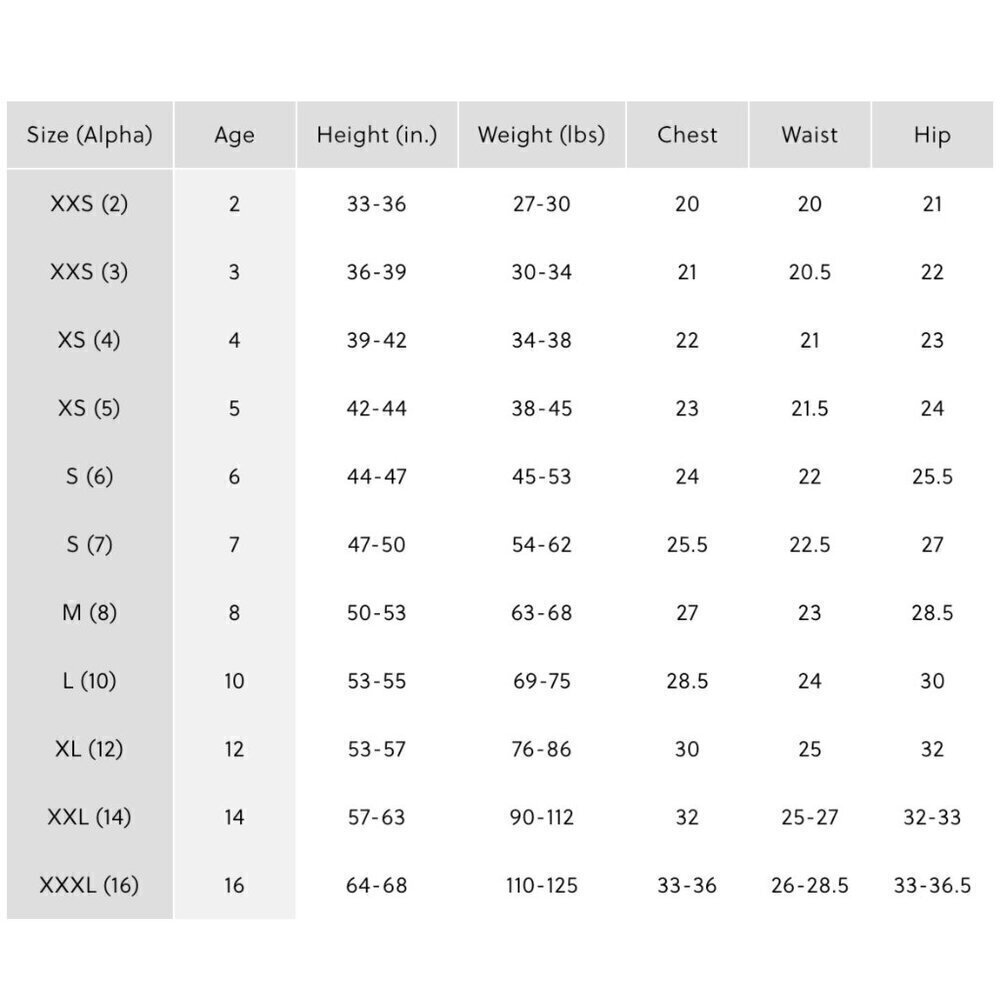Screen dimensions: 1000x1000
Task: Select the XL (12) size label
Action: [89, 749]
